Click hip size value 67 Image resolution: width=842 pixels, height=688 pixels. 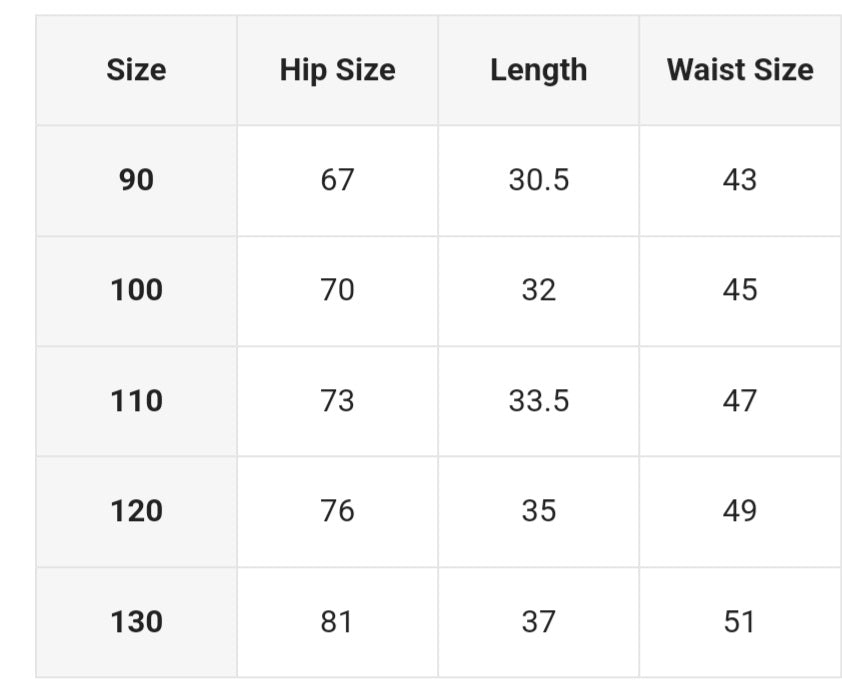[x=337, y=180]
